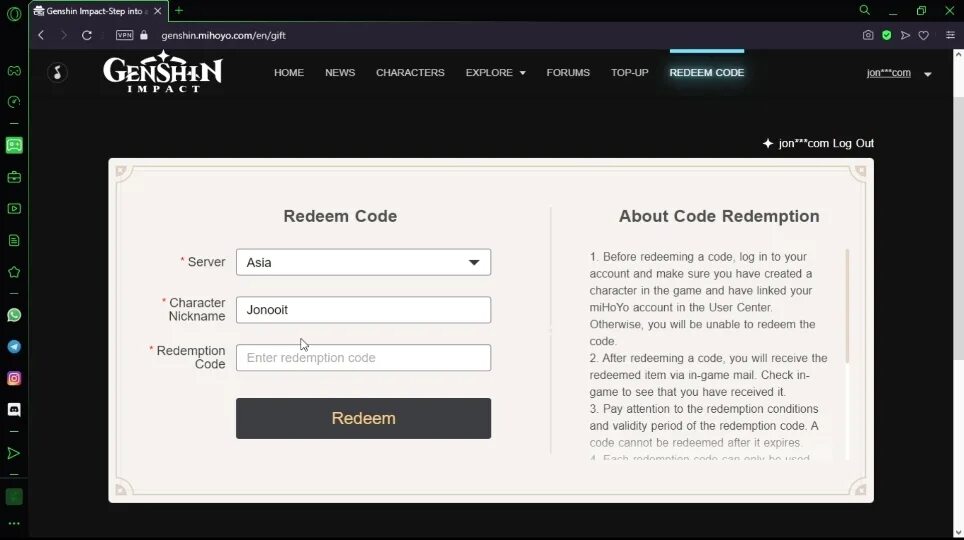This screenshot has width=964, height=540.
Task: Close the Genshin Impact tab
Action: tap(157, 11)
